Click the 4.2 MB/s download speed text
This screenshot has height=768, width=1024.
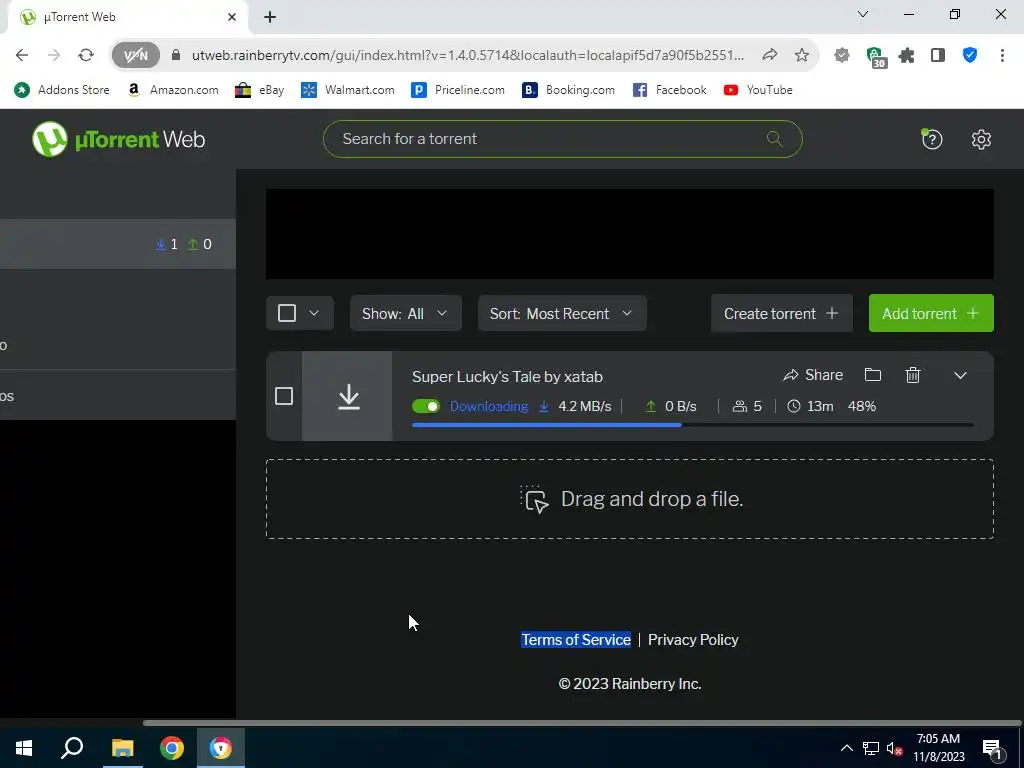584,406
